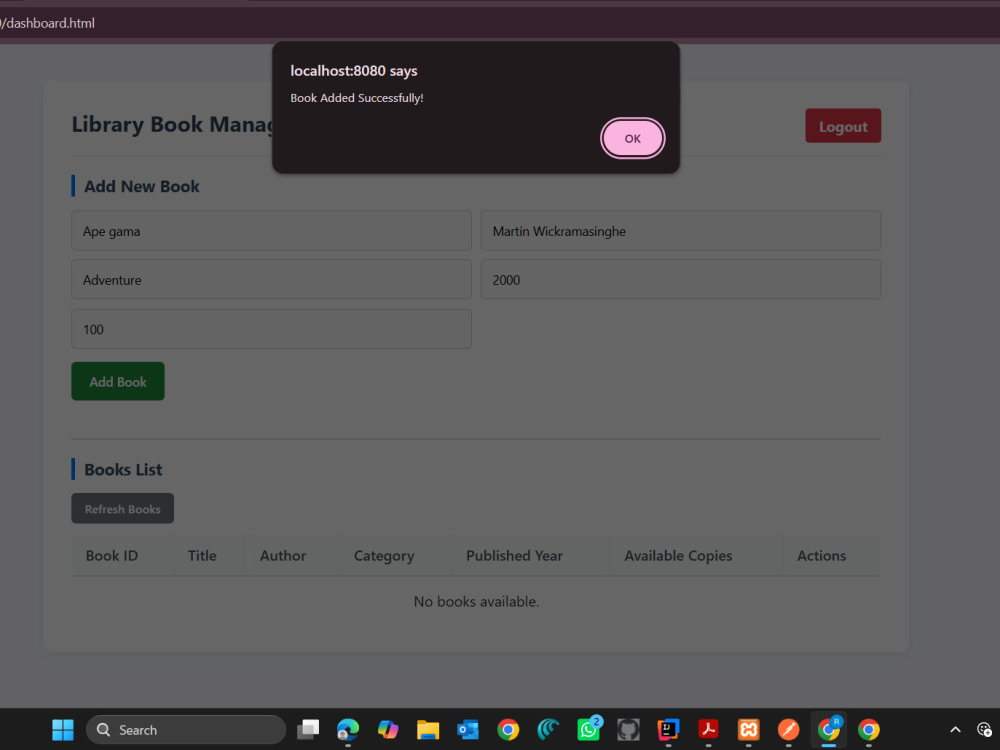Switch to the active Chrome profile window icon
Viewport: 1000px width, 750px height.
point(828,730)
